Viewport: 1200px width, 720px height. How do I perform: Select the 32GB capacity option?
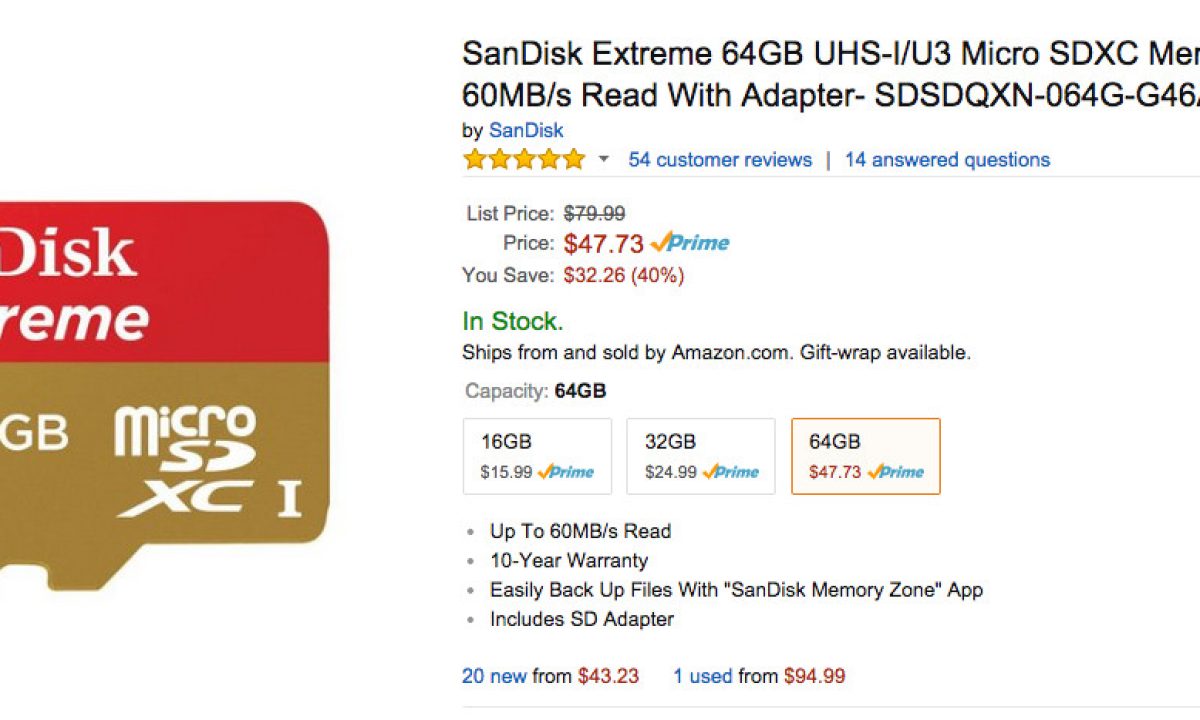coord(700,456)
